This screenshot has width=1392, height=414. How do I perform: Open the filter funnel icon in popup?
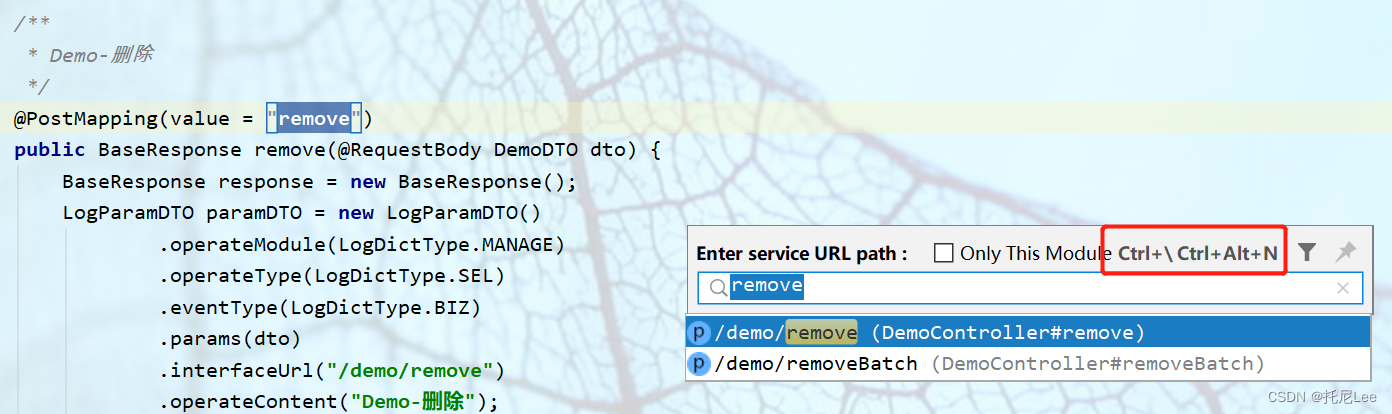(x=1307, y=252)
